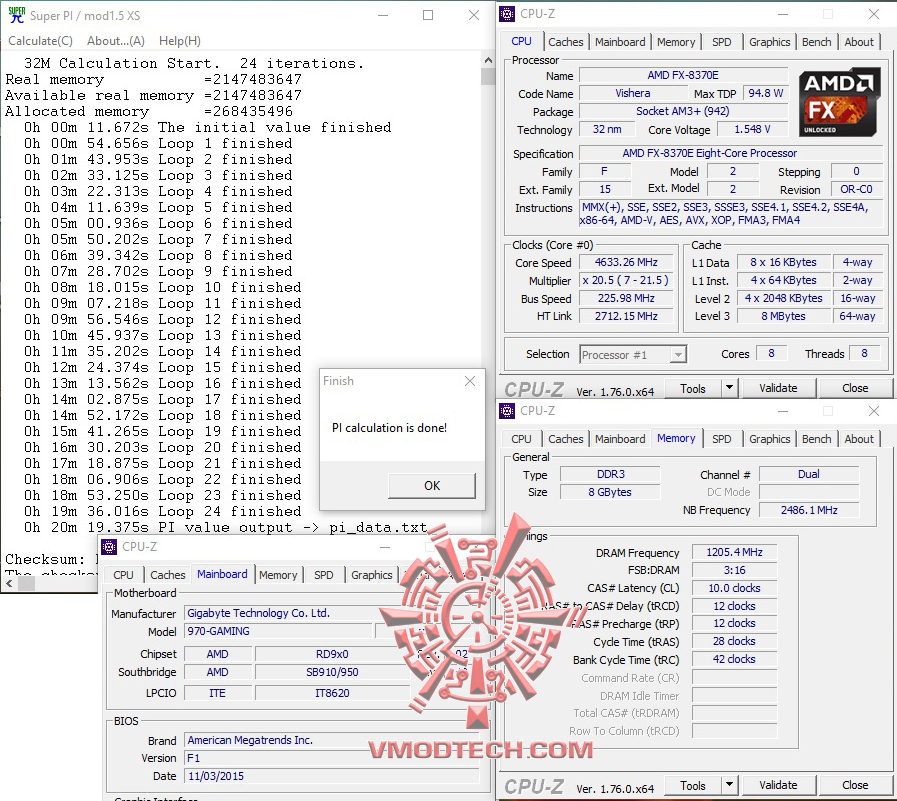Click the Bus Speed value 225.98 MHz

click(x=626, y=298)
